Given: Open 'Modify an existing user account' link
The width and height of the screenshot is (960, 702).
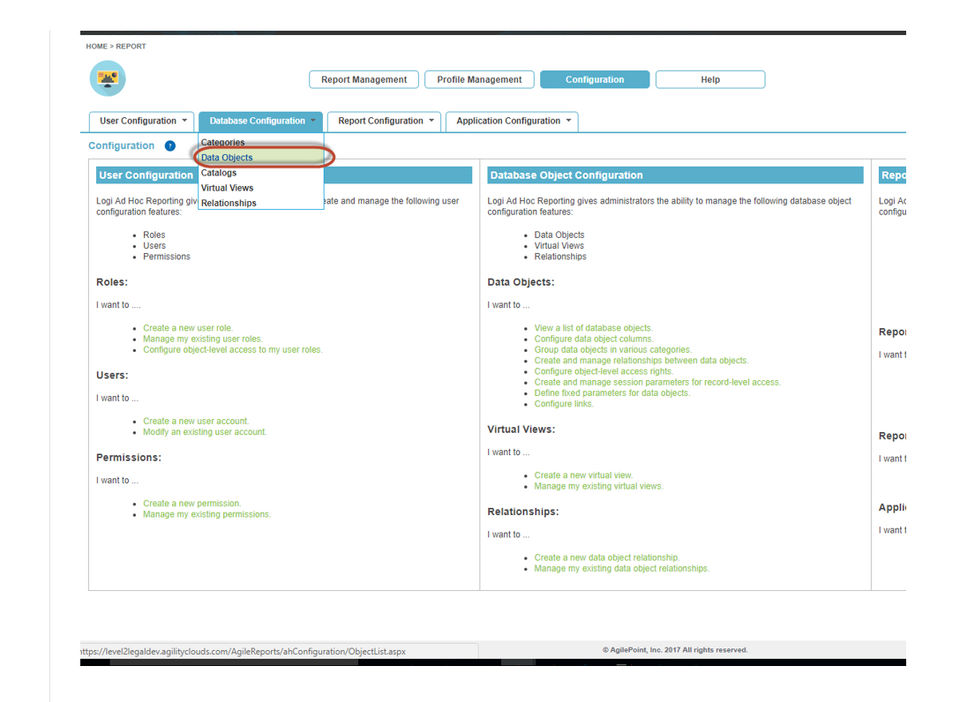Looking at the screenshot, I should pos(205,432).
